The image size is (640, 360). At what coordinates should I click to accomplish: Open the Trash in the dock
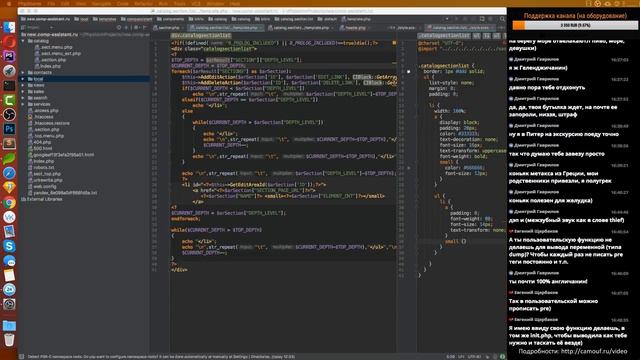pyautogui.click(x=9, y=340)
